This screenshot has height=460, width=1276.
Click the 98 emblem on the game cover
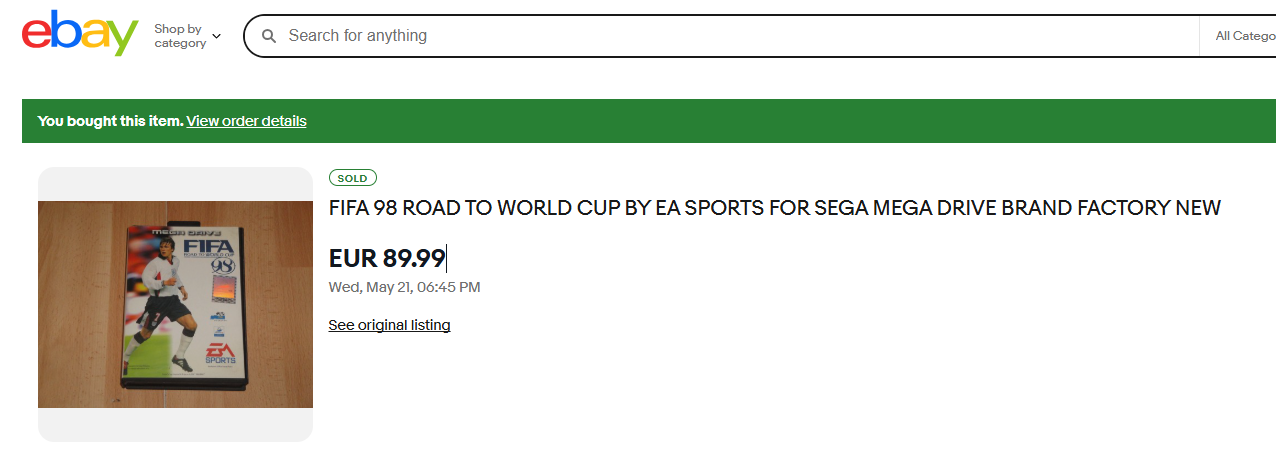point(223,267)
